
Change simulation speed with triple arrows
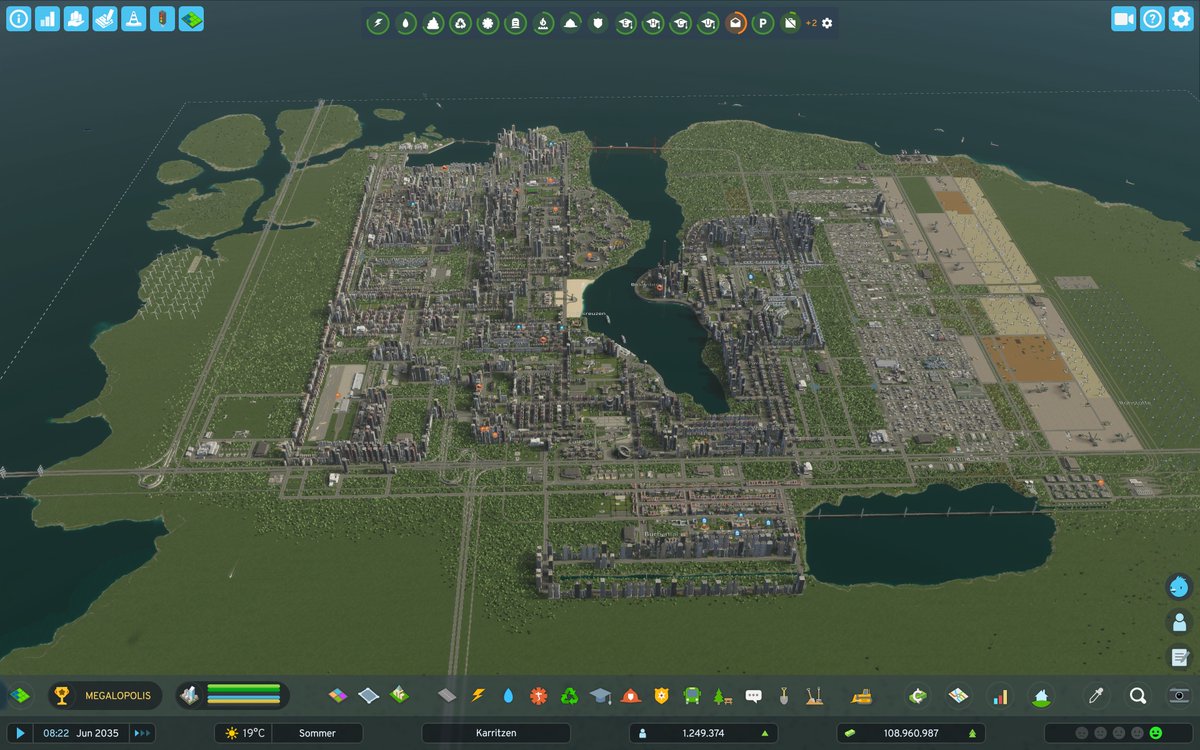[143, 733]
